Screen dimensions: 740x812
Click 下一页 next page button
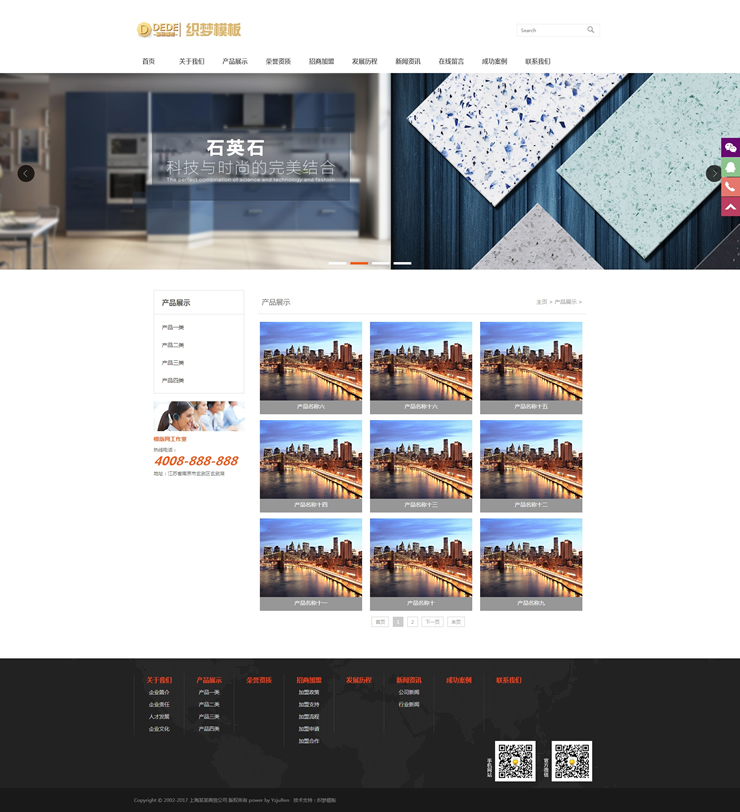tap(432, 622)
